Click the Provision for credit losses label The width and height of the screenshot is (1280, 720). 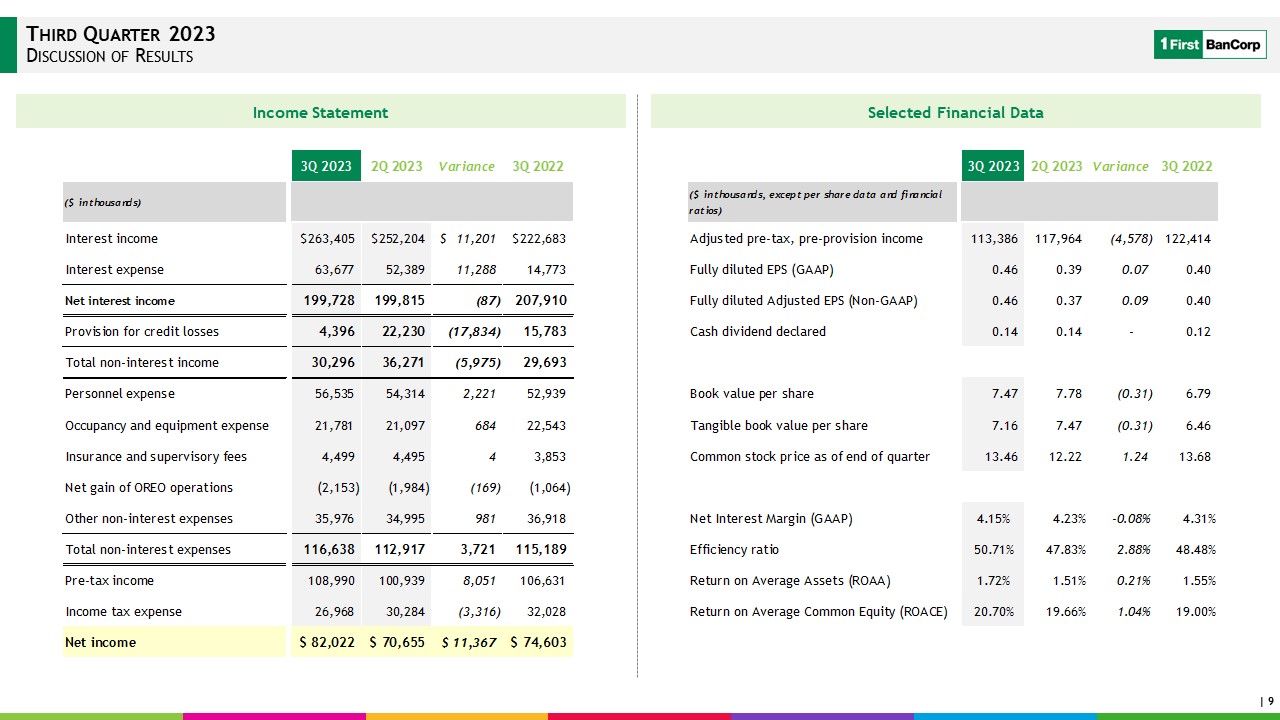point(141,331)
